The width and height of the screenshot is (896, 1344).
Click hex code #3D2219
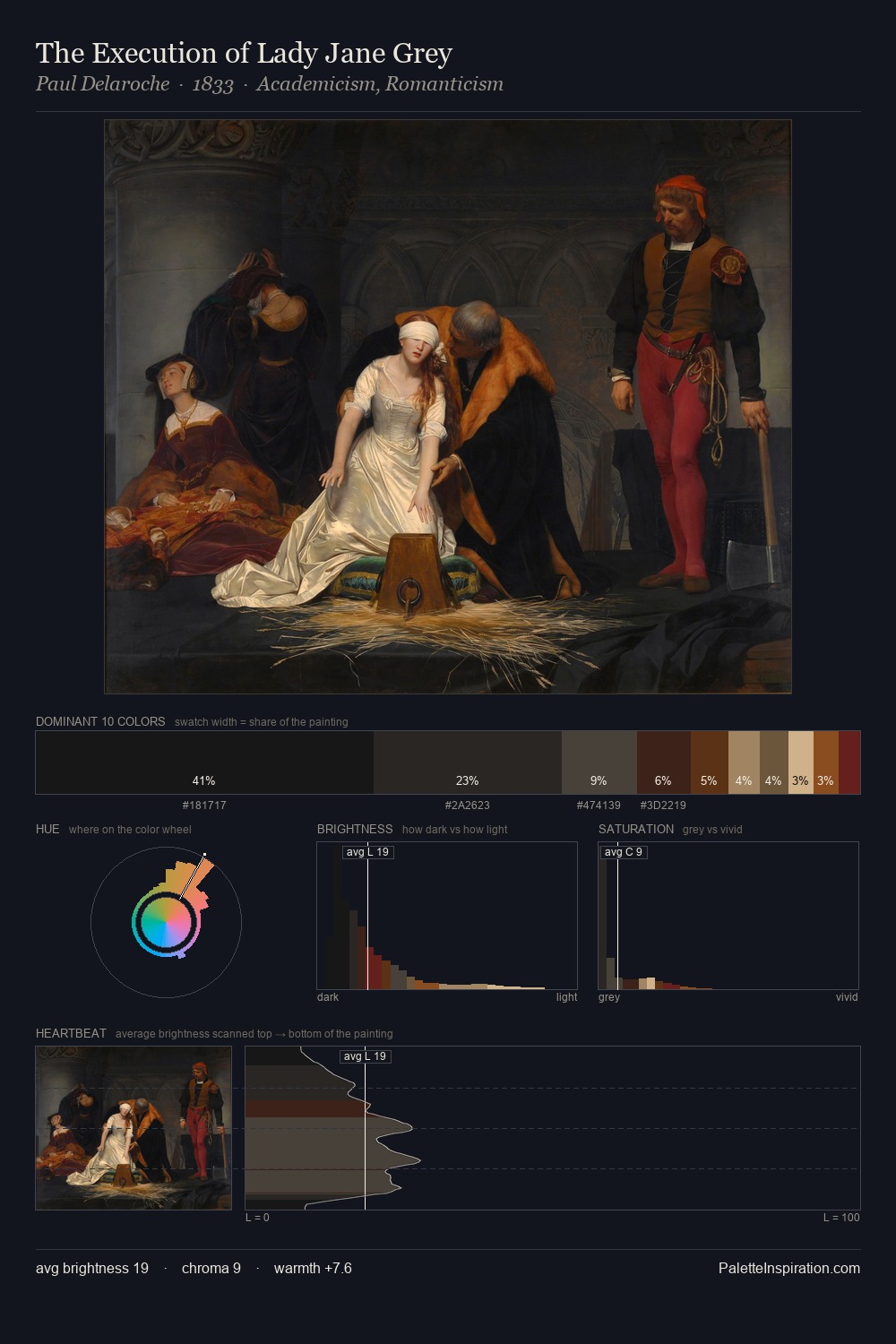coord(663,806)
